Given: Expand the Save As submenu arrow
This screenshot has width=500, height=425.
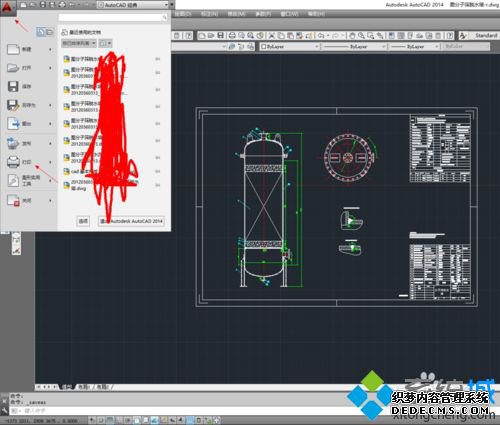Looking at the screenshot, I should point(50,105).
